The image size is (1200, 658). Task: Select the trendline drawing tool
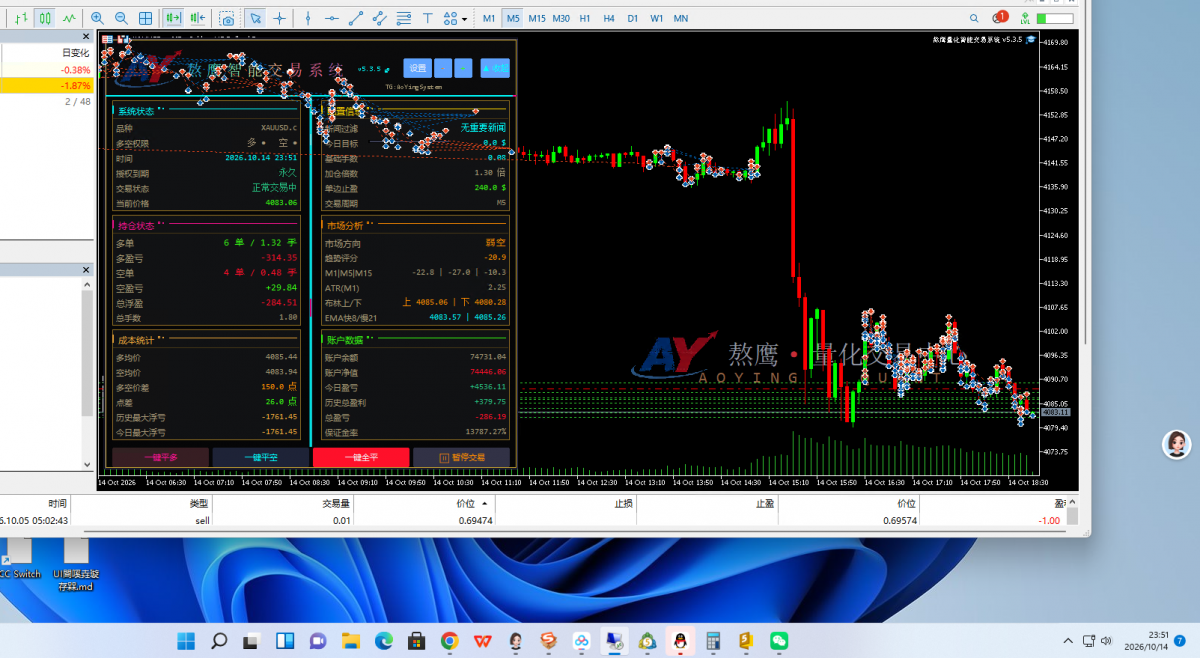point(356,18)
